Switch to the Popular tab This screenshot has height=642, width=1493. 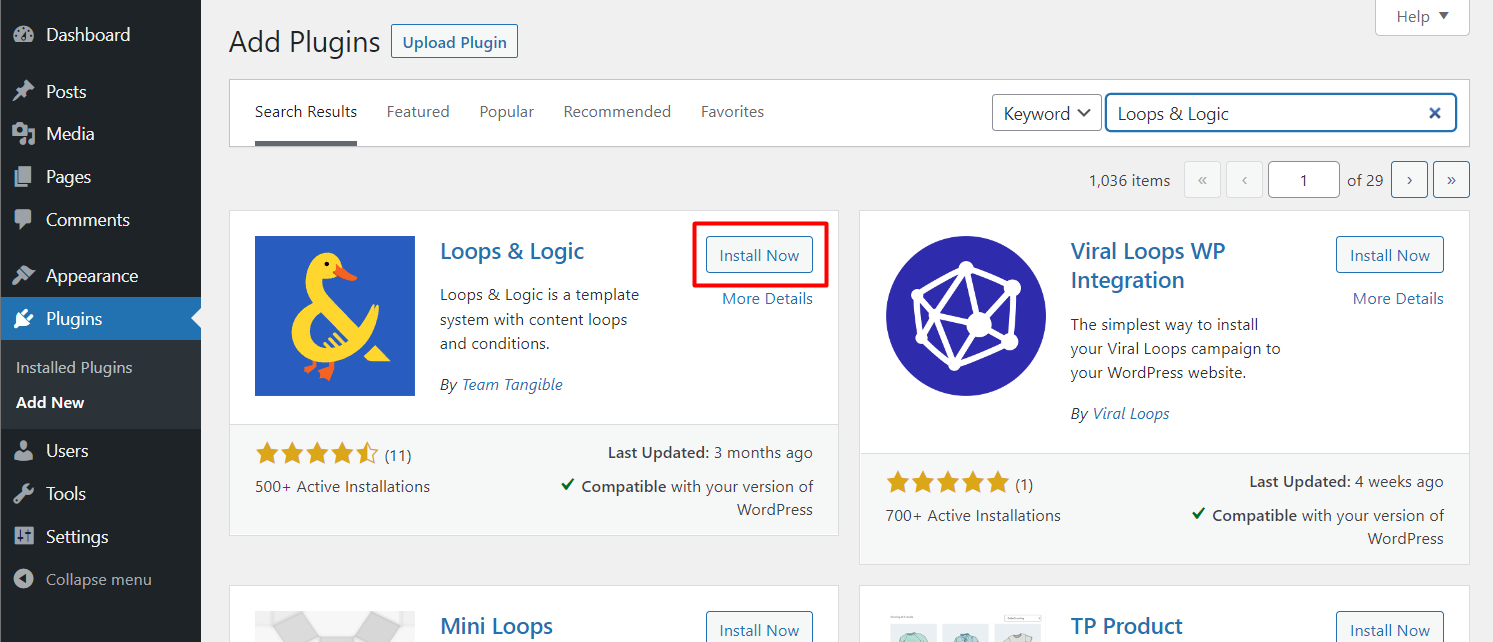click(506, 112)
